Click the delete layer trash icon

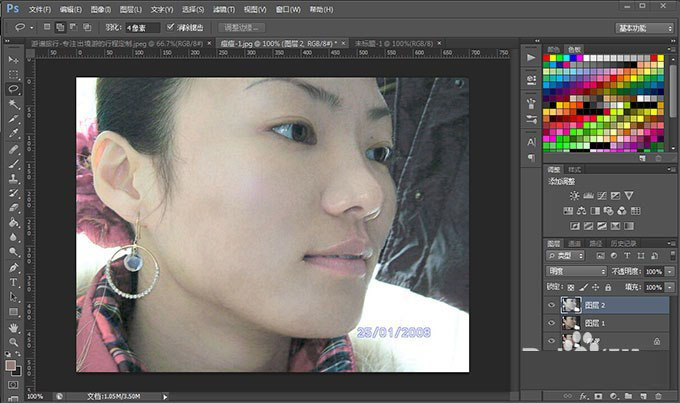[657, 397]
